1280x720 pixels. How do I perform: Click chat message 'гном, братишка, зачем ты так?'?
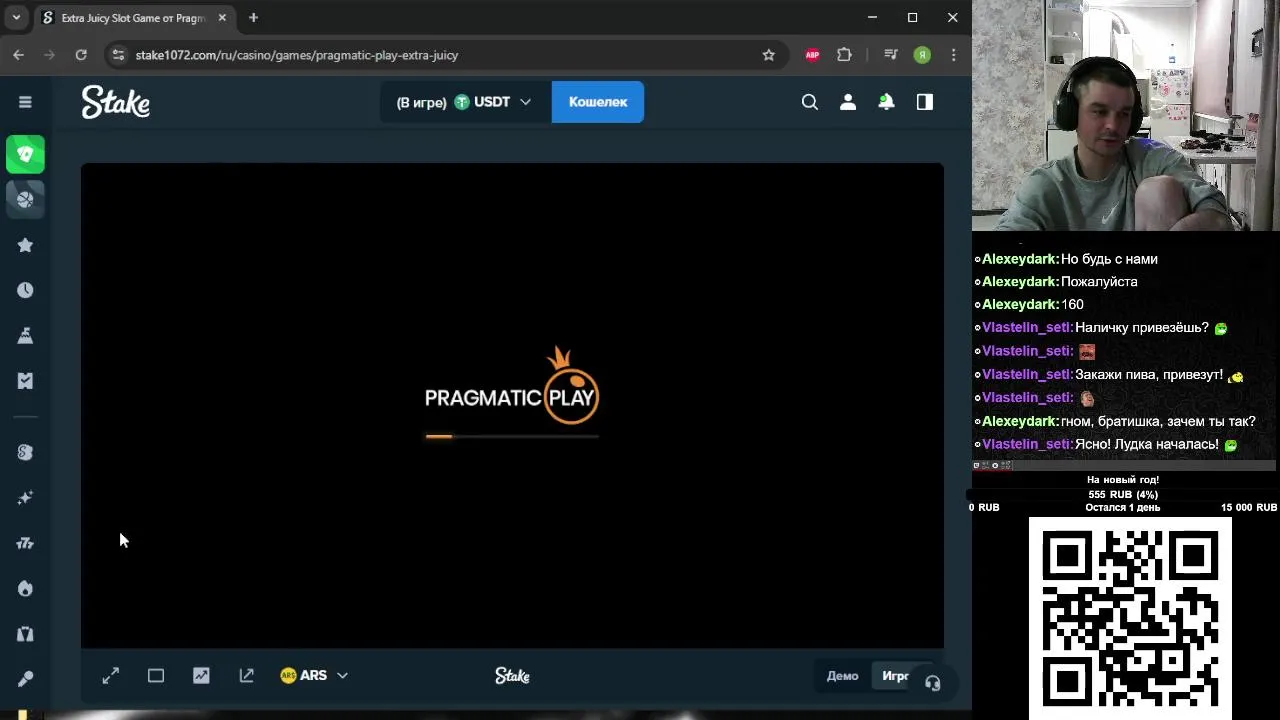[1158, 421]
